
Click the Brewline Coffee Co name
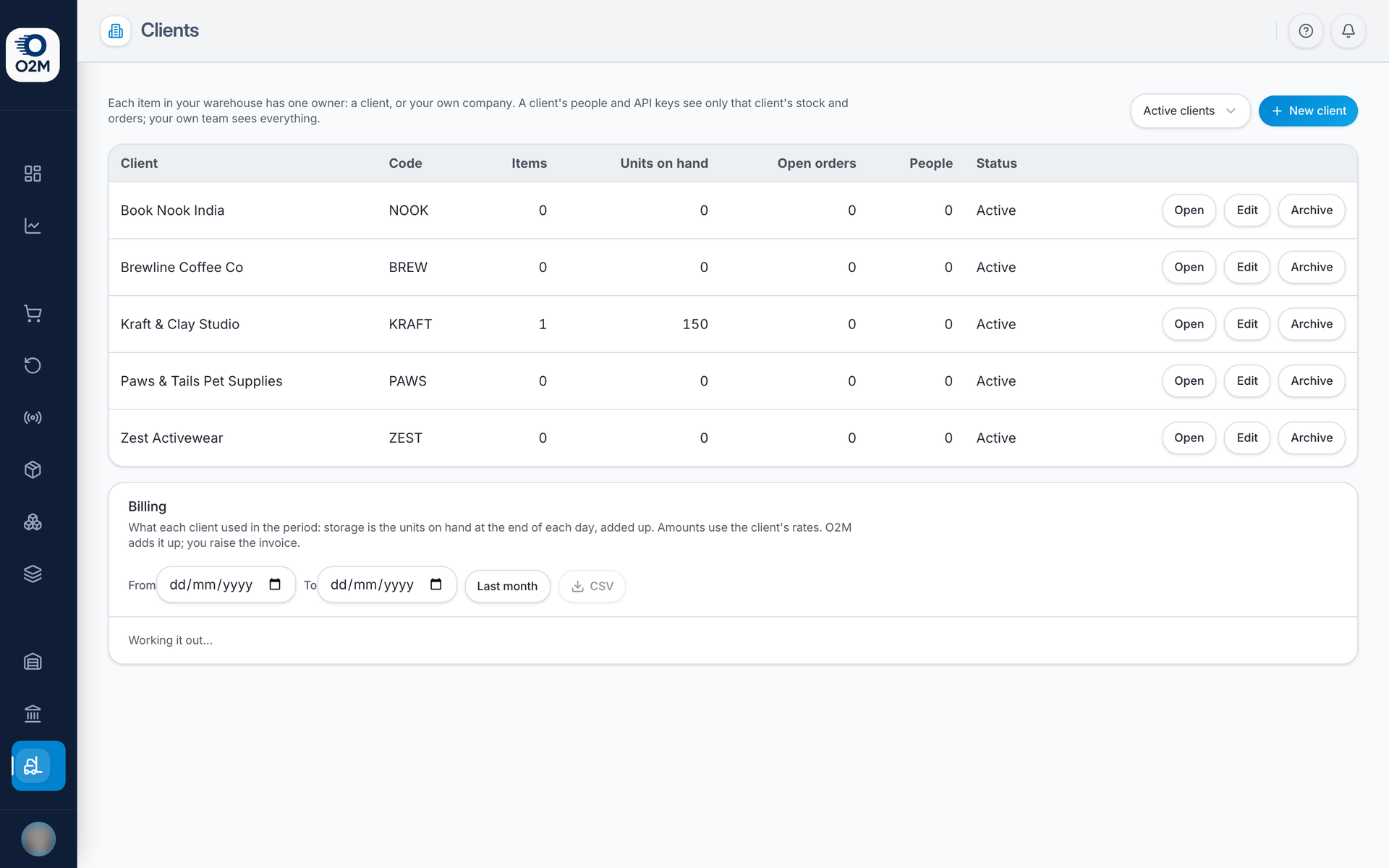[x=182, y=267]
